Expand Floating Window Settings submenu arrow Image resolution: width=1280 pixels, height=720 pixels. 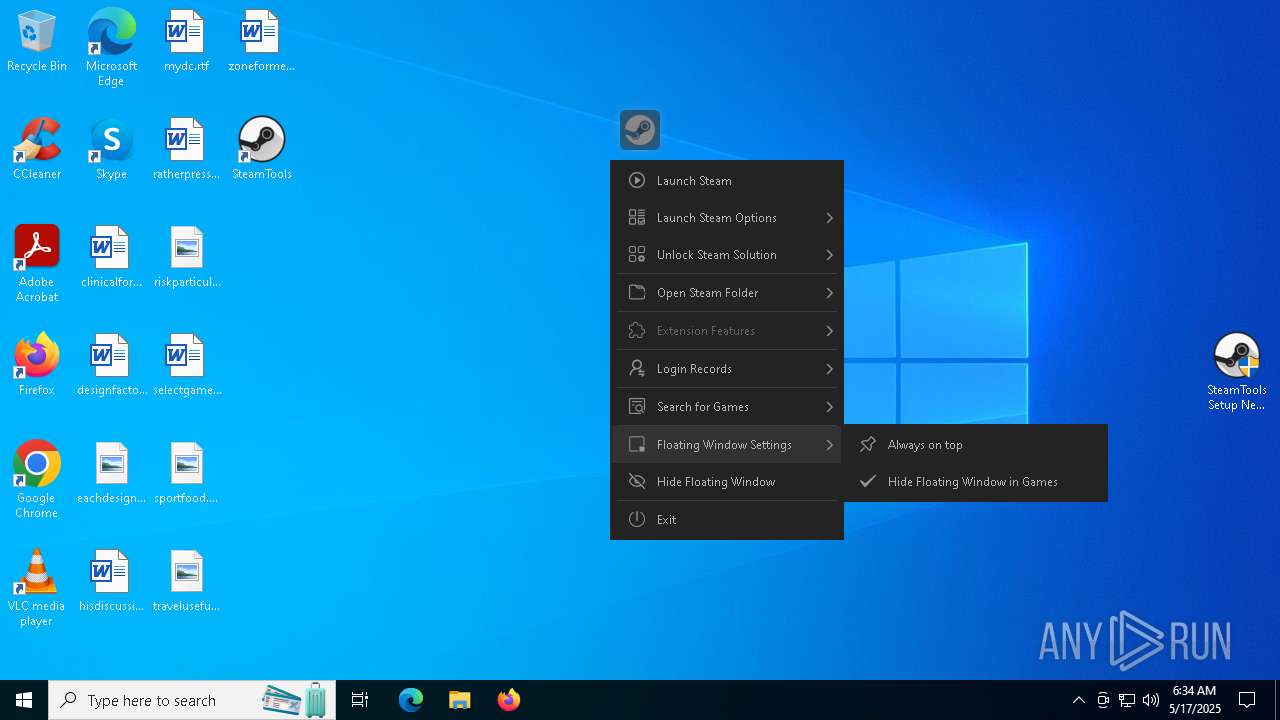pyautogui.click(x=830, y=445)
